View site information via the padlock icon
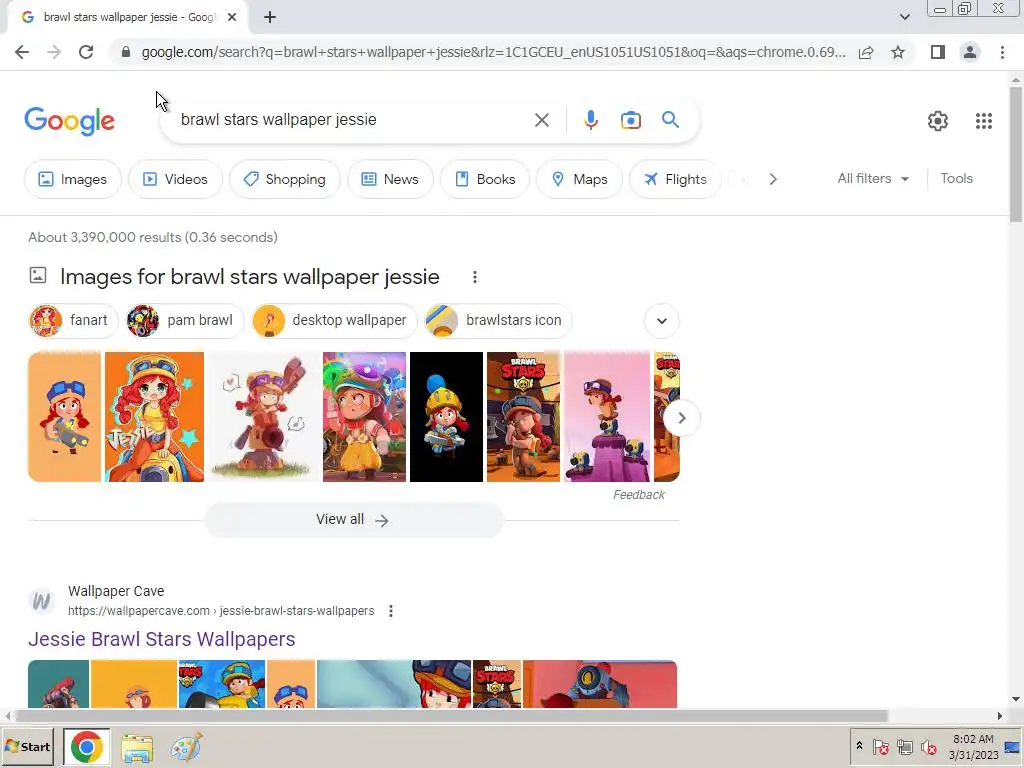This screenshot has width=1024, height=768. click(x=126, y=52)
